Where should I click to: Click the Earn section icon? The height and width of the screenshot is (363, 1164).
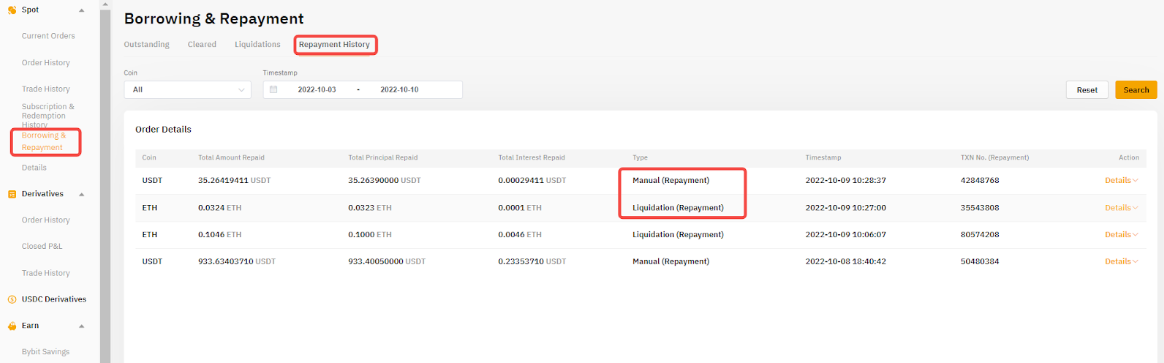tap(12, 325)
